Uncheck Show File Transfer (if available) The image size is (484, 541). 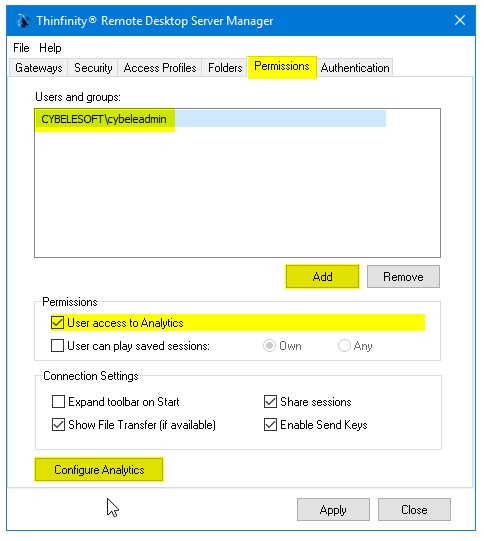coord(58,425)
